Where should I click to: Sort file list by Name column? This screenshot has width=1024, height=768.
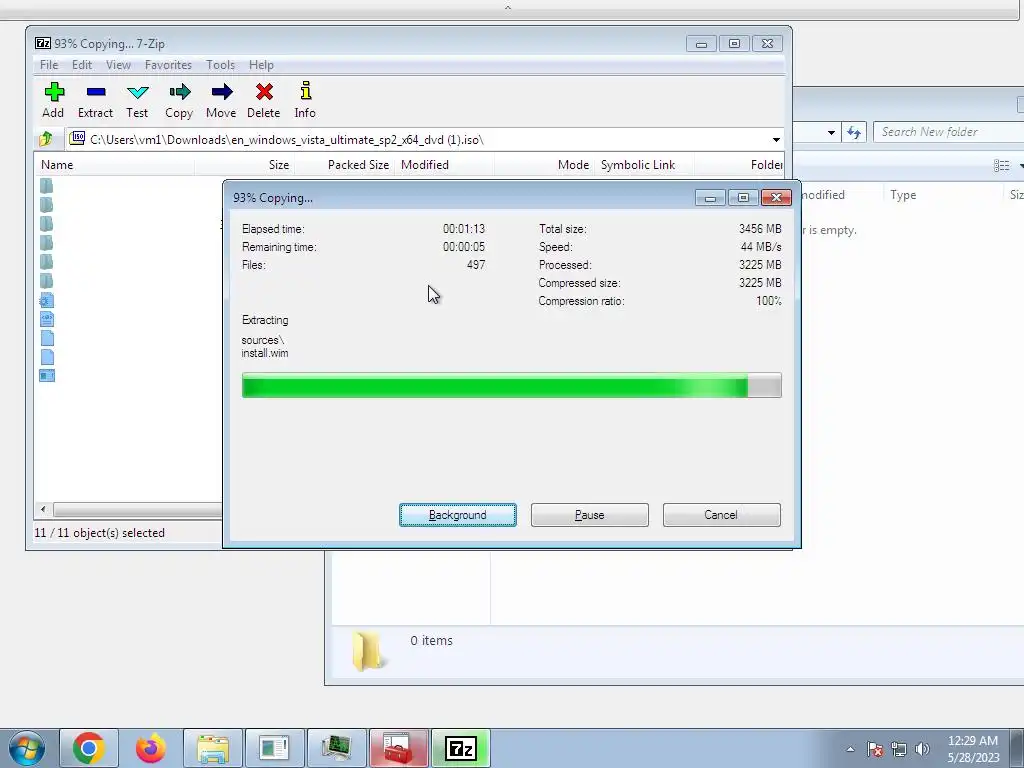(x=114, y=165)
